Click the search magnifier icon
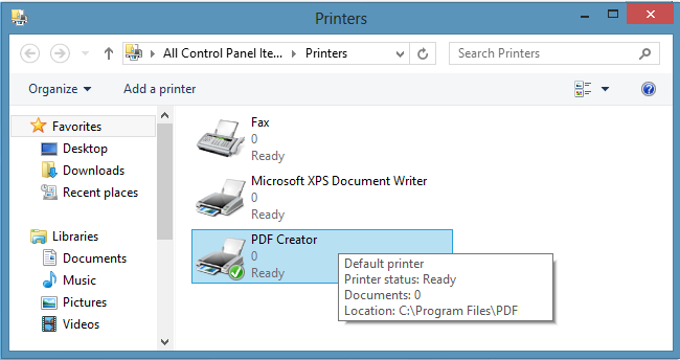Image resolution: width=680 pixels, height=360 pixels. (645, 54)
